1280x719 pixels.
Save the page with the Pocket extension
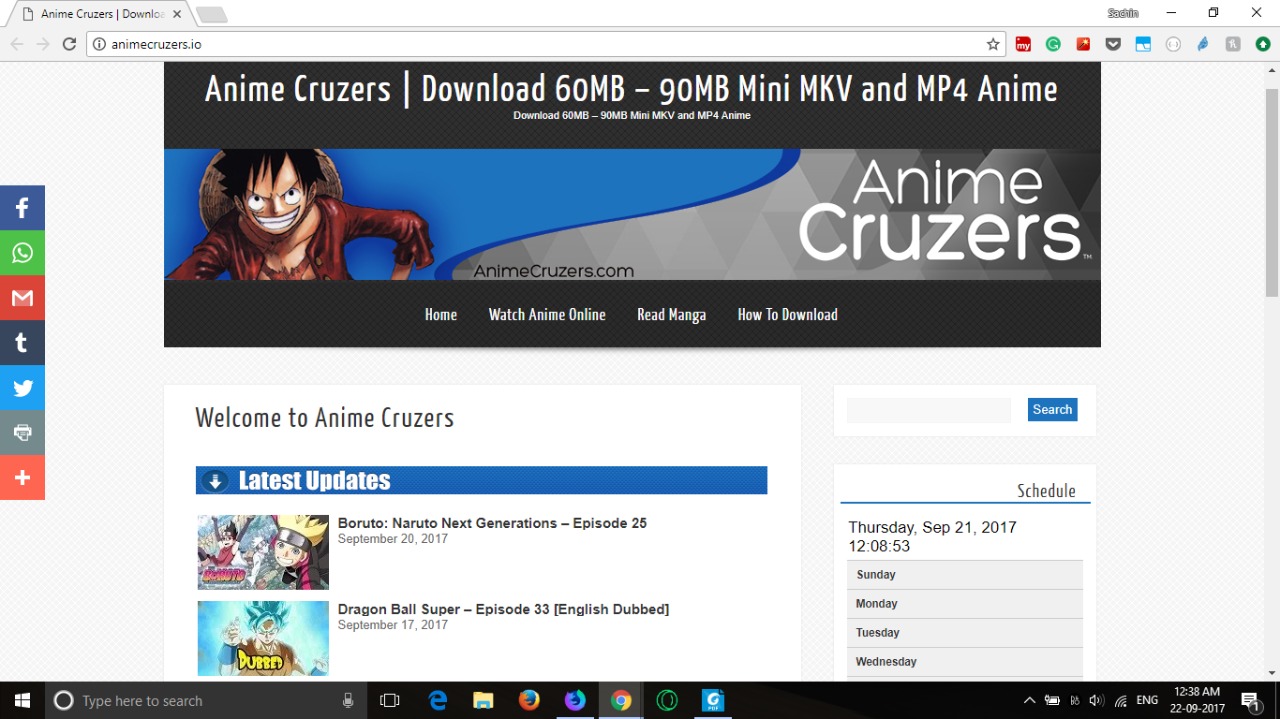point(1113,44)
